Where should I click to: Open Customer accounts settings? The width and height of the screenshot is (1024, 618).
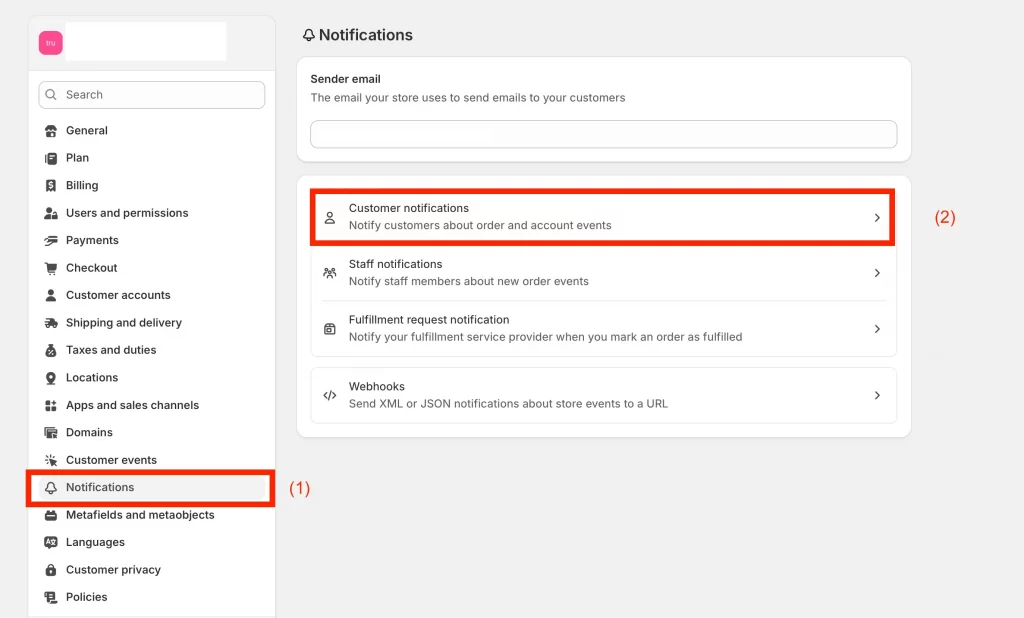coord(152,295)
